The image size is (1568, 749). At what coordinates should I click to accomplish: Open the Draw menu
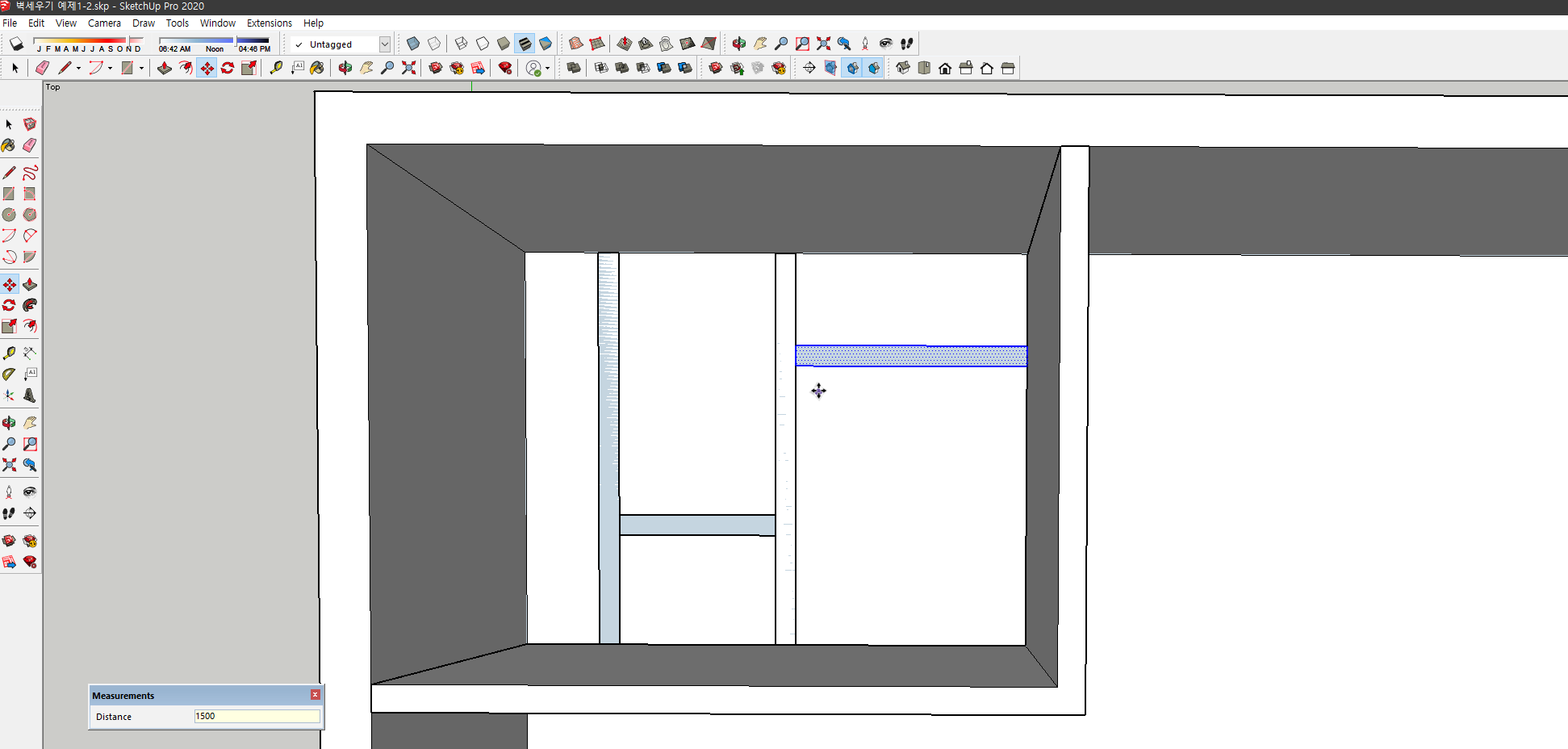click(144, 23)
